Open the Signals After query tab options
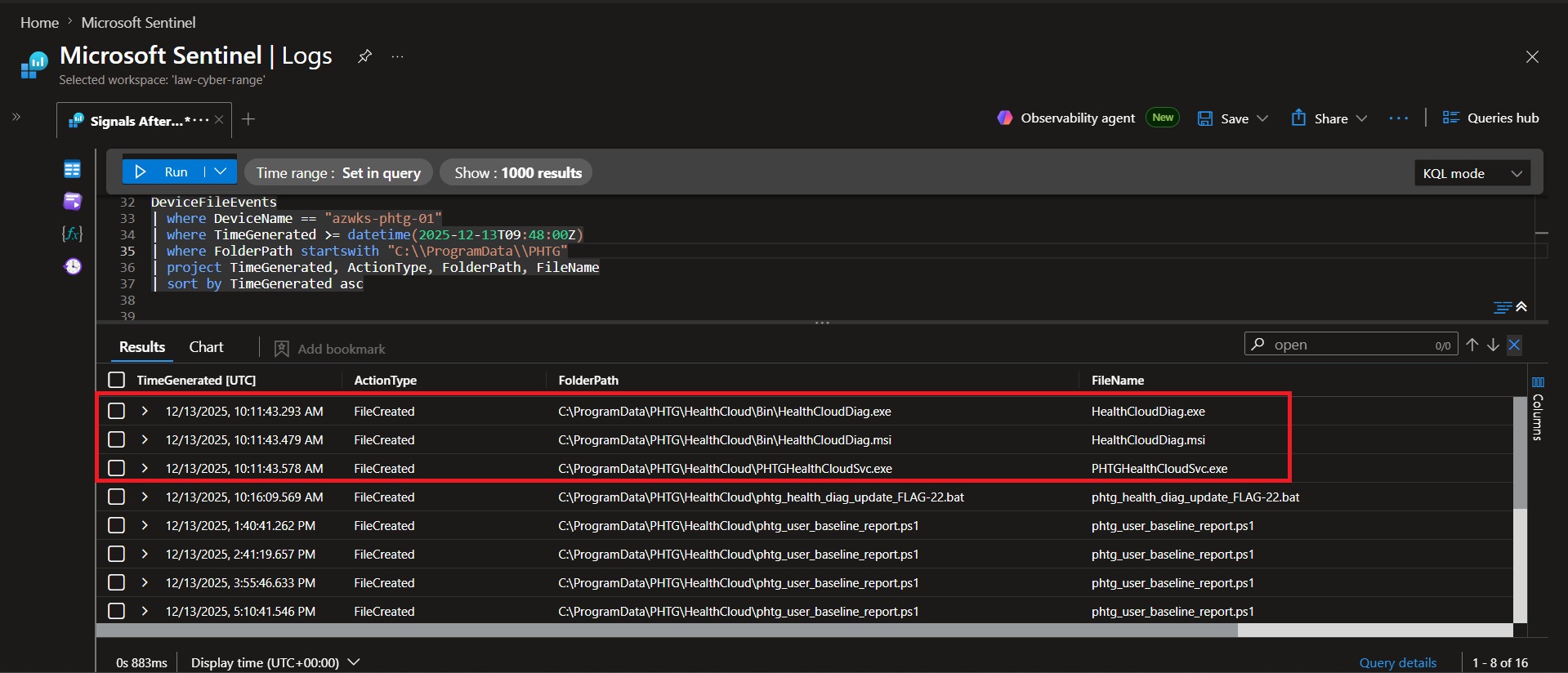 [x=201, y=120]
